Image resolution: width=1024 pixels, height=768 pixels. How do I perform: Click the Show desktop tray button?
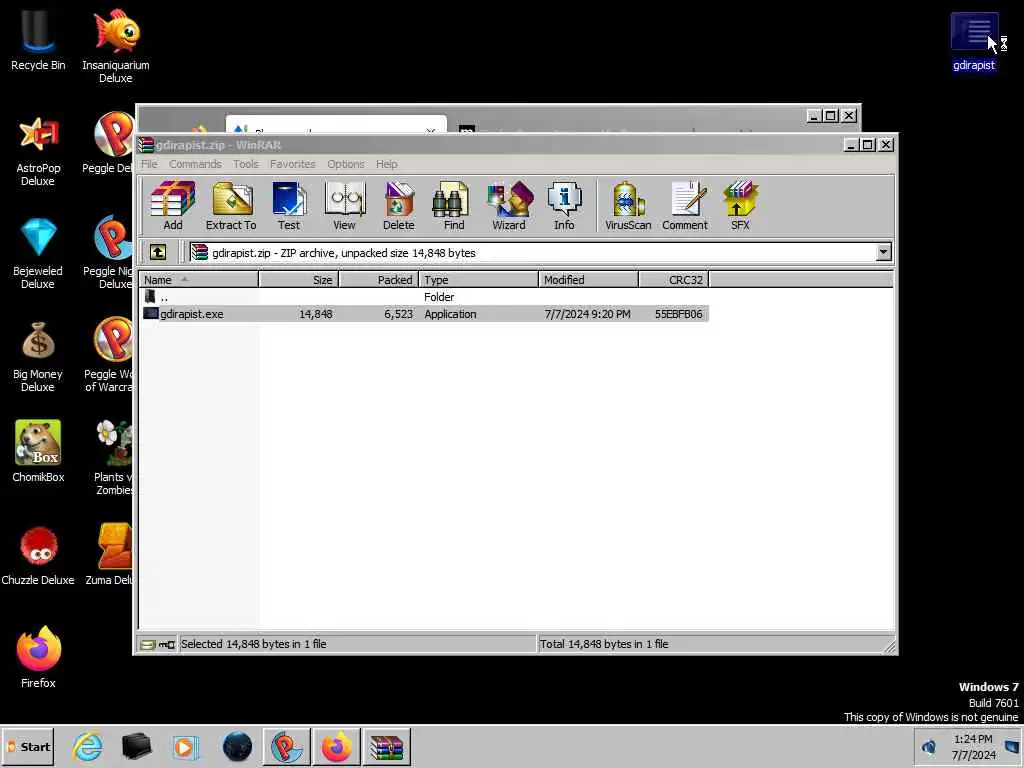point(1013,747)
